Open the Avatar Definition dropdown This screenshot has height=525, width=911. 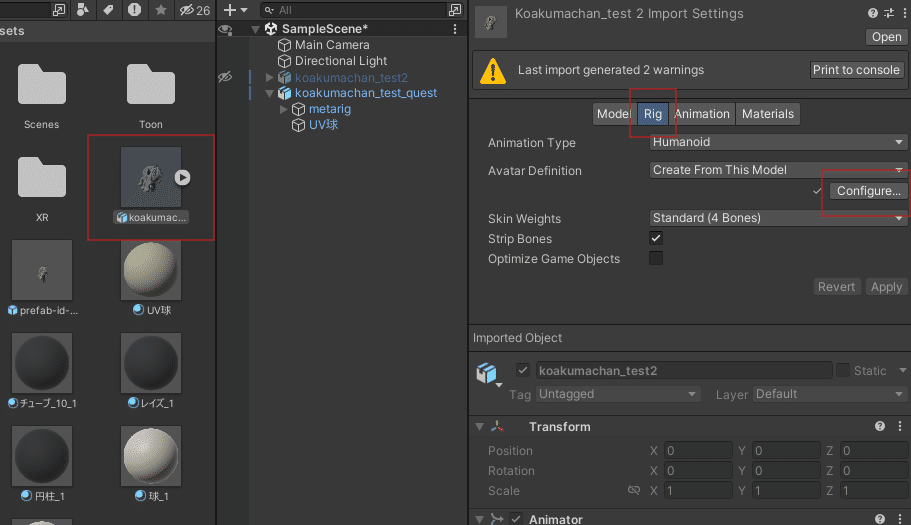pos(778,170)
